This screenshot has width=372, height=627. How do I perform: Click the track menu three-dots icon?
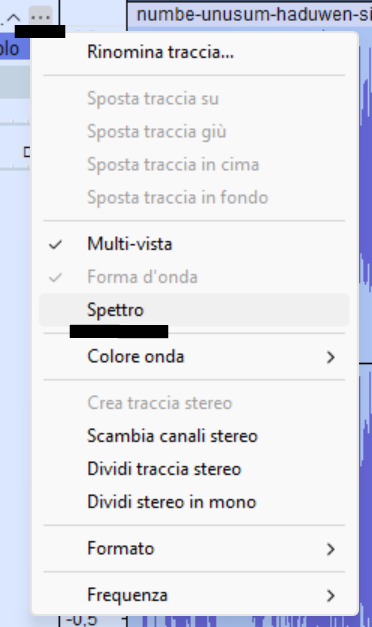pyautogui.click(x=40, y=17)
